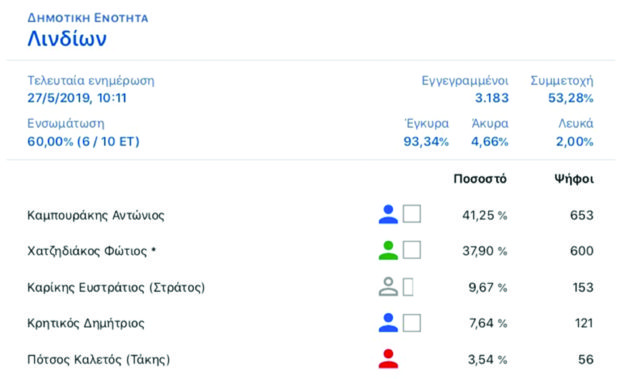
Task: Click the red person icon for Πότσος Καλετός
Action: 388,358
